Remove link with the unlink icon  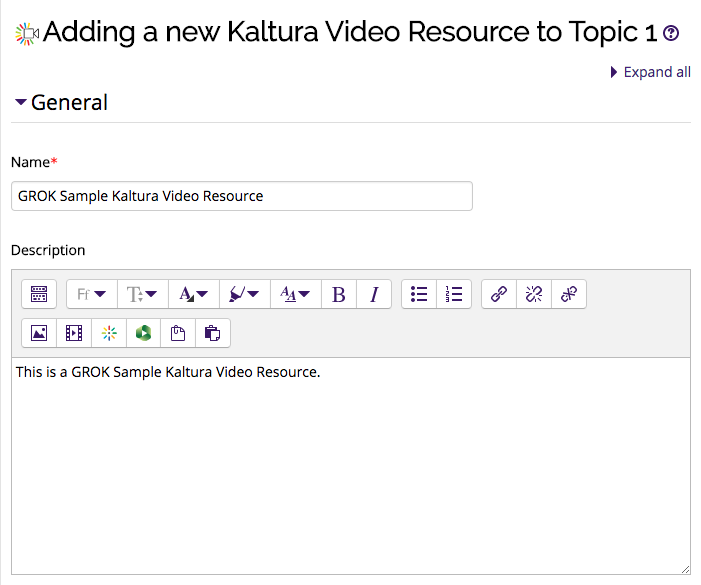[x=534, y=294]
